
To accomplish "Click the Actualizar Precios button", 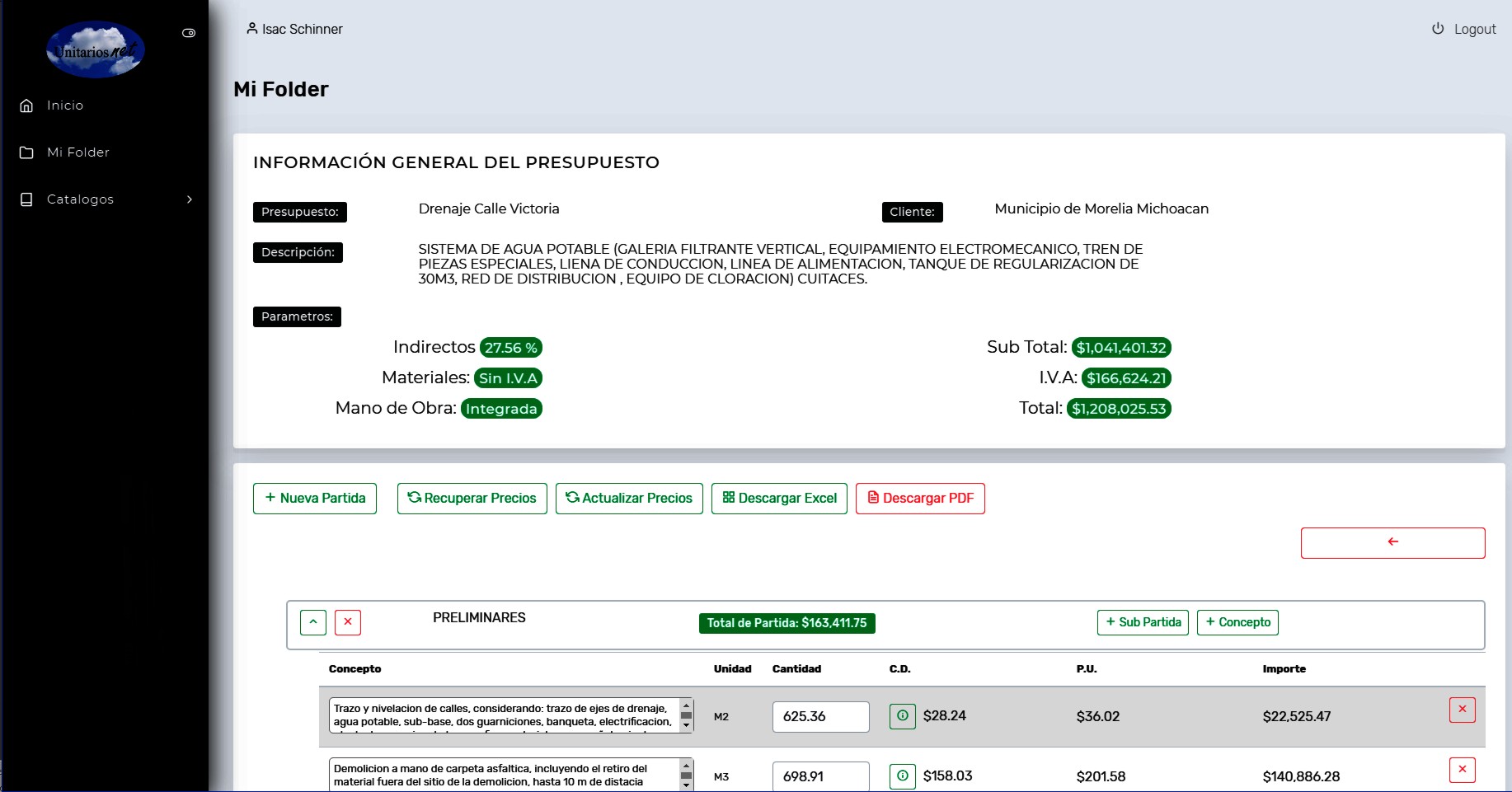I will coord(629,499).
